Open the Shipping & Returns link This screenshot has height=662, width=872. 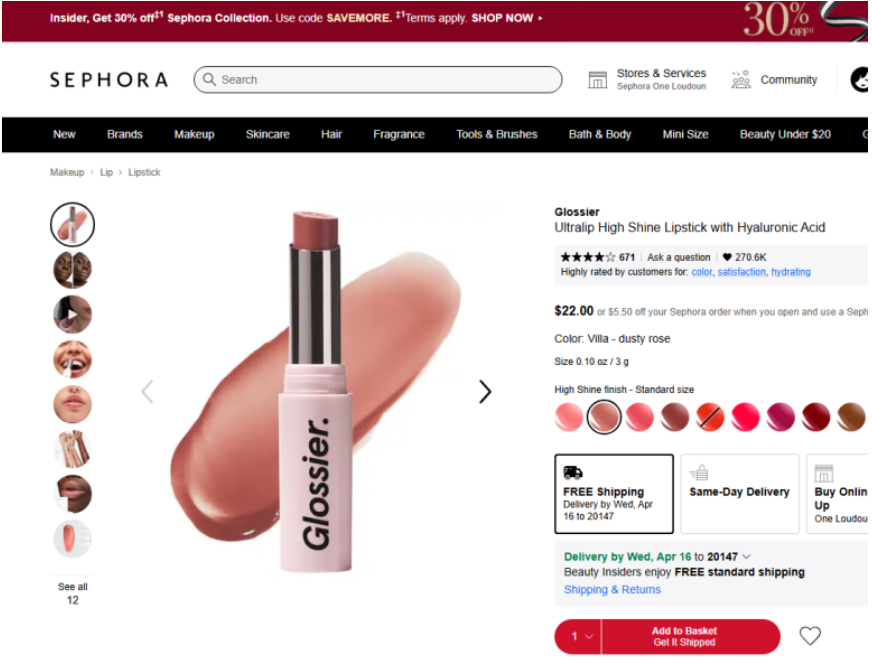pyautogui.click(x=612, y=589)
